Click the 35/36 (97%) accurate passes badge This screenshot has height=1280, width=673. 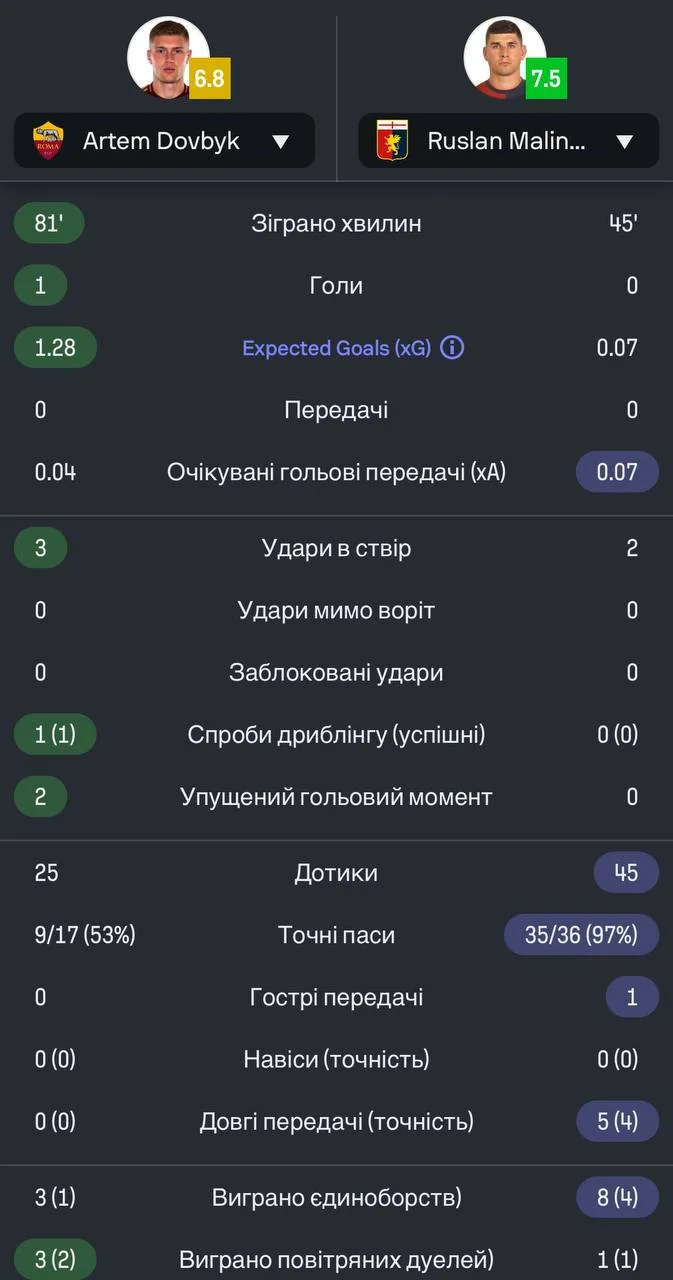pyautogui.click(x=581, y=935)
